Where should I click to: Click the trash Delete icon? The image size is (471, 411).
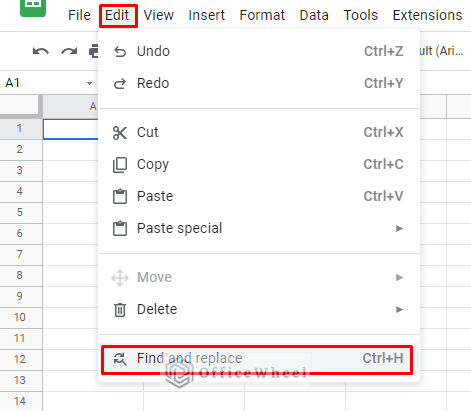[120, 310]
